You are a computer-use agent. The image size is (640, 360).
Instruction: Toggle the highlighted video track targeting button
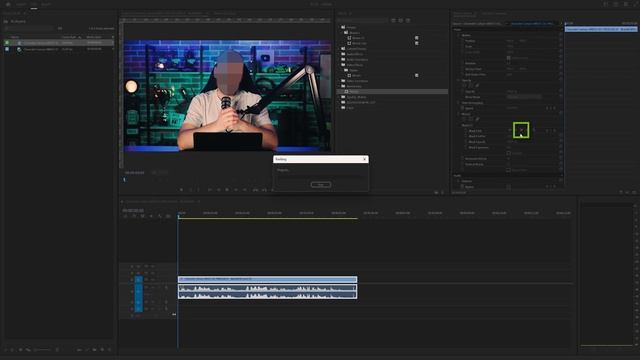[x=138, y=280]
